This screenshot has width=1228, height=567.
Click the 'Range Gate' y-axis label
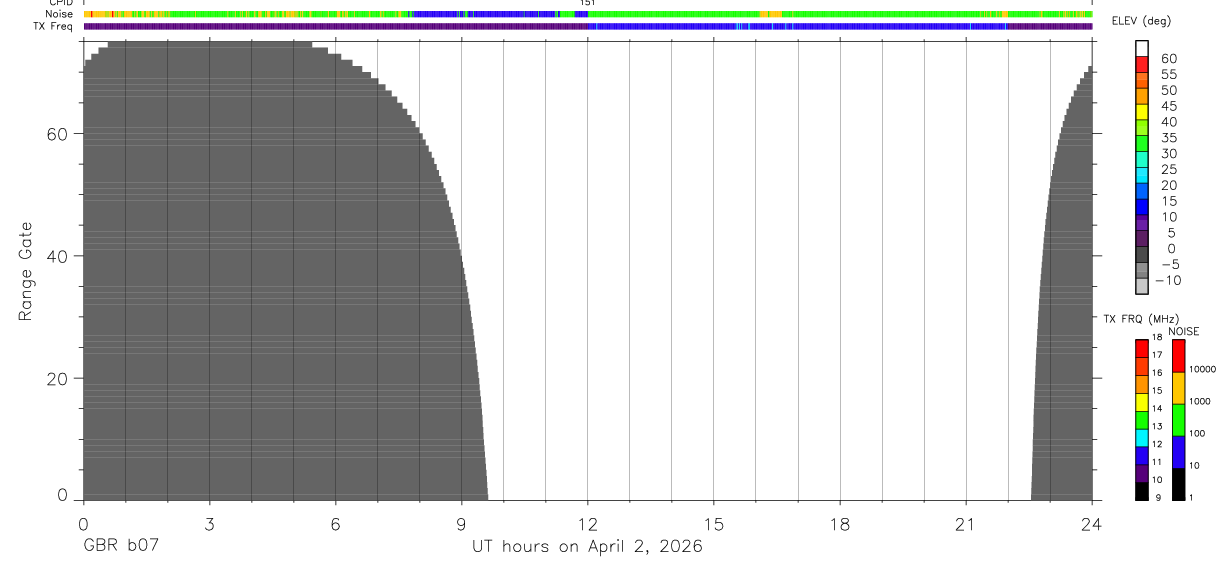26,272
